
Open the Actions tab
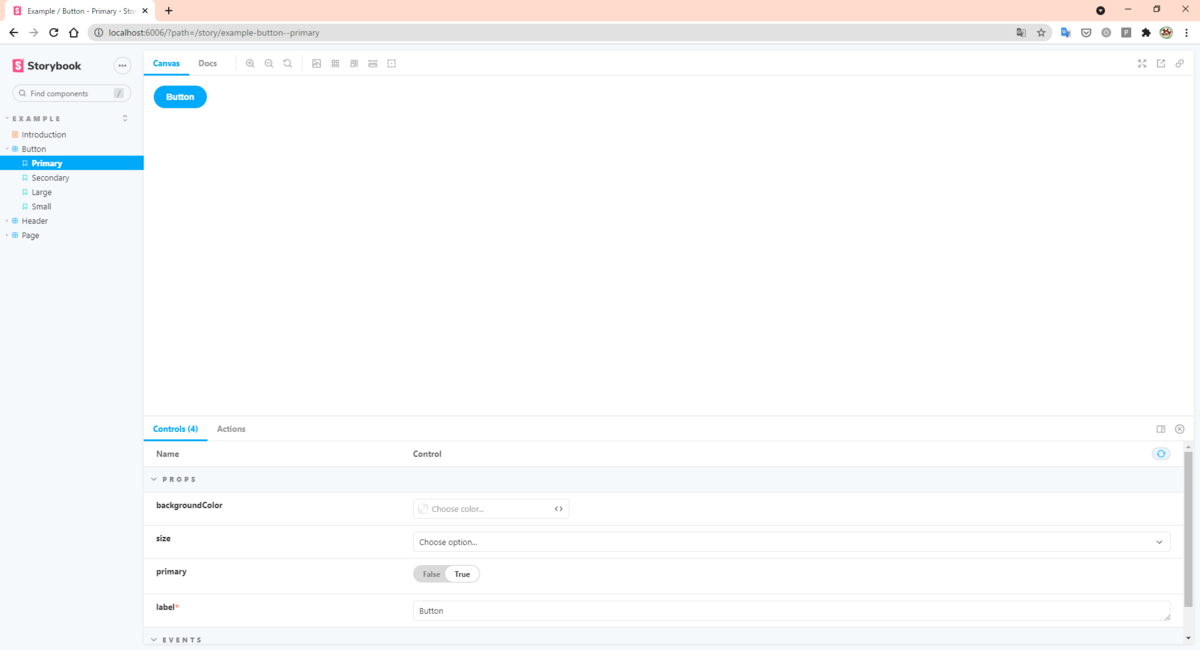tap(231, 429)
